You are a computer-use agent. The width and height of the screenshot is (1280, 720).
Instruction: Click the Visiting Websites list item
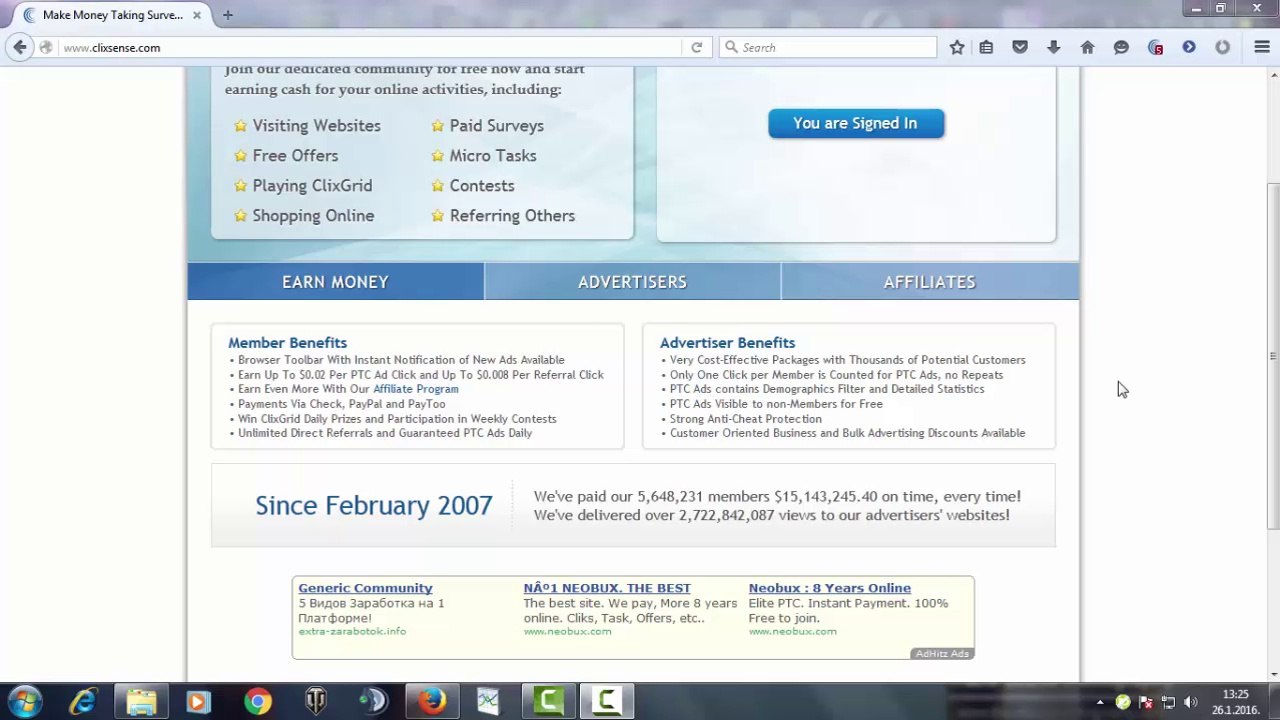point(316,126)
